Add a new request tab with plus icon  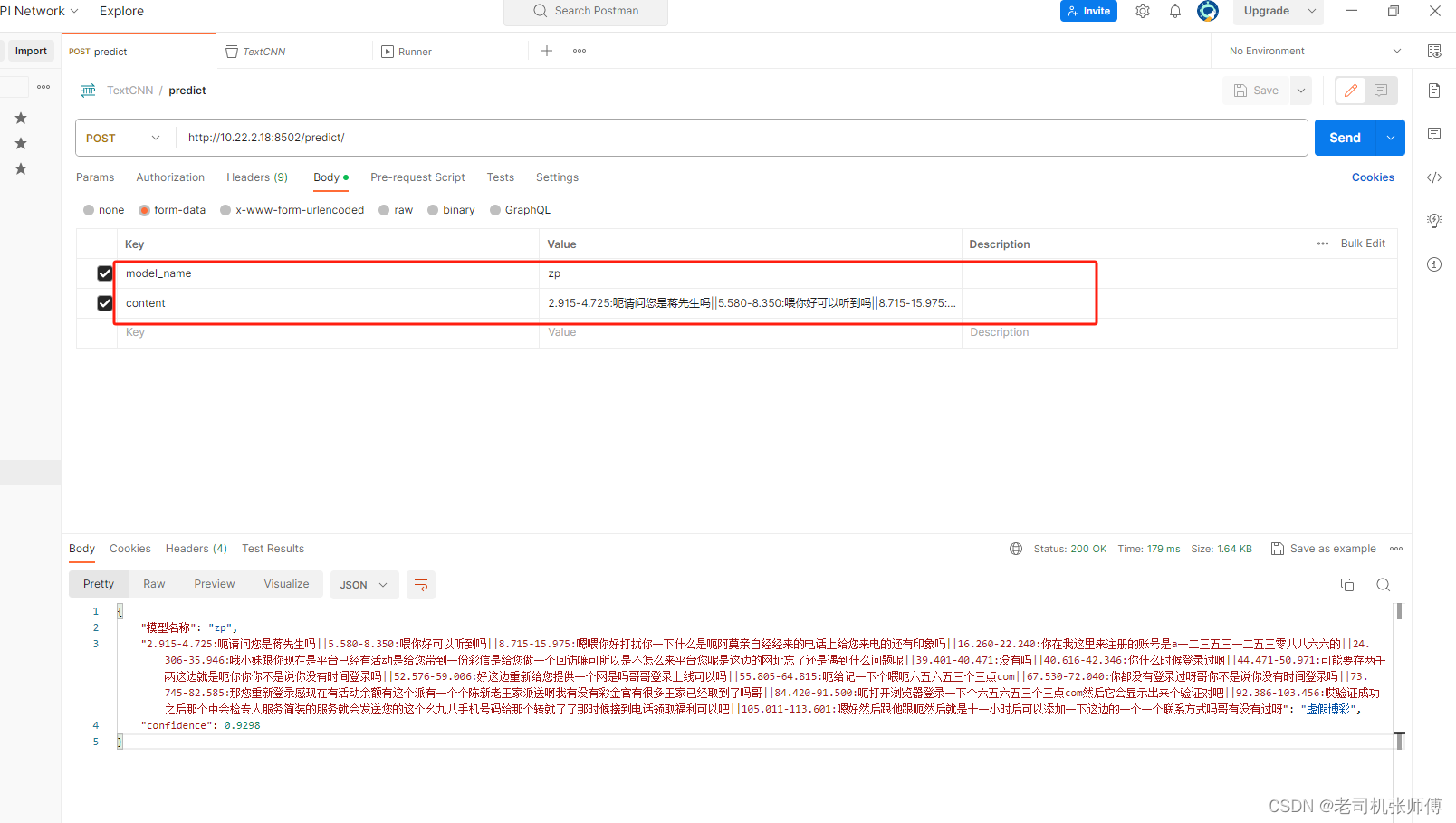point(547,51)
